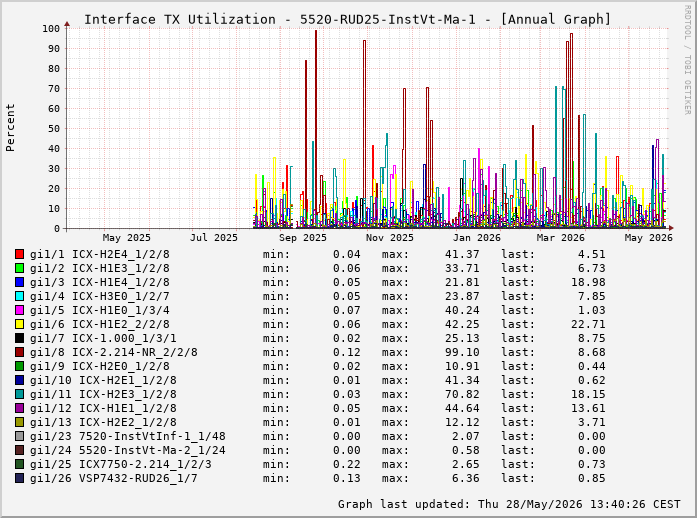
Task: Select the gi1/25 ICX7750-2.214_1/2/3 label
Action: click(x=121, y=464)
